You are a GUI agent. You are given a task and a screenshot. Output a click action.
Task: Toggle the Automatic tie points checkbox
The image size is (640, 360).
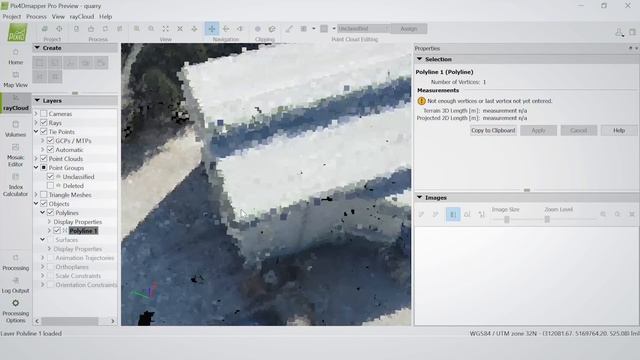coord(50,149)
